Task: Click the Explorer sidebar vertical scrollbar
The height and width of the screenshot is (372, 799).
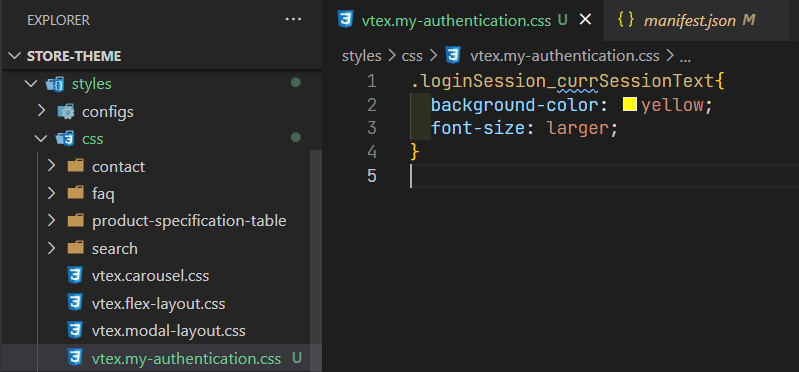Action: [315, 260]
